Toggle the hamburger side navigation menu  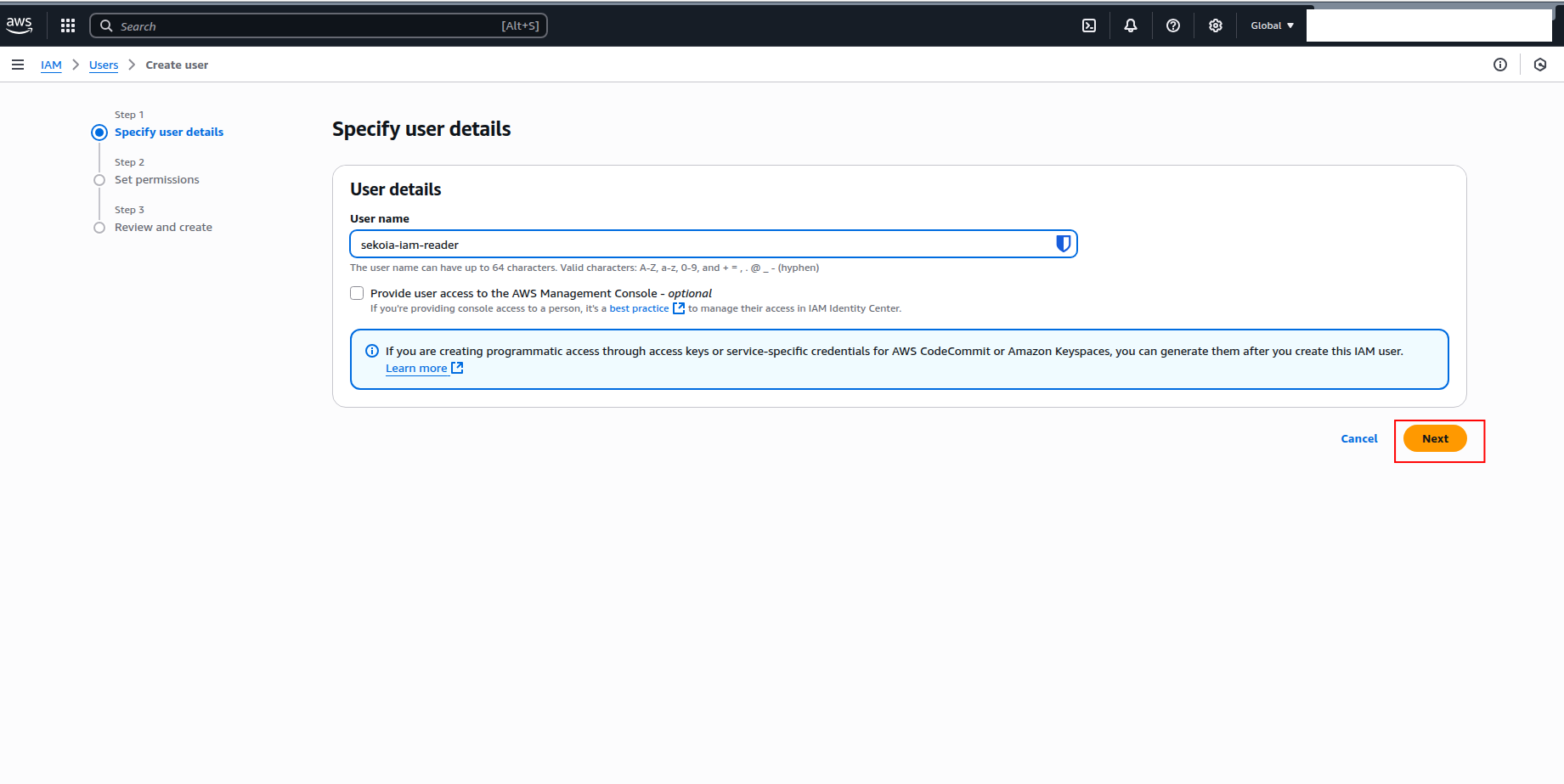[18, 65]
